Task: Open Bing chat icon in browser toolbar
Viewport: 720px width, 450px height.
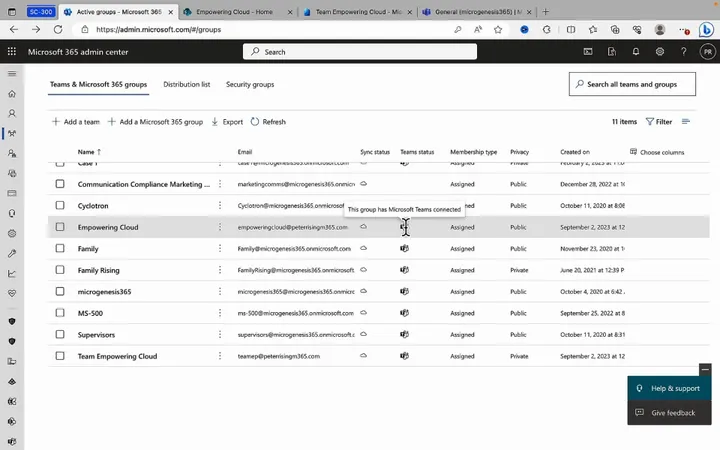Action: tap(706, 29)
